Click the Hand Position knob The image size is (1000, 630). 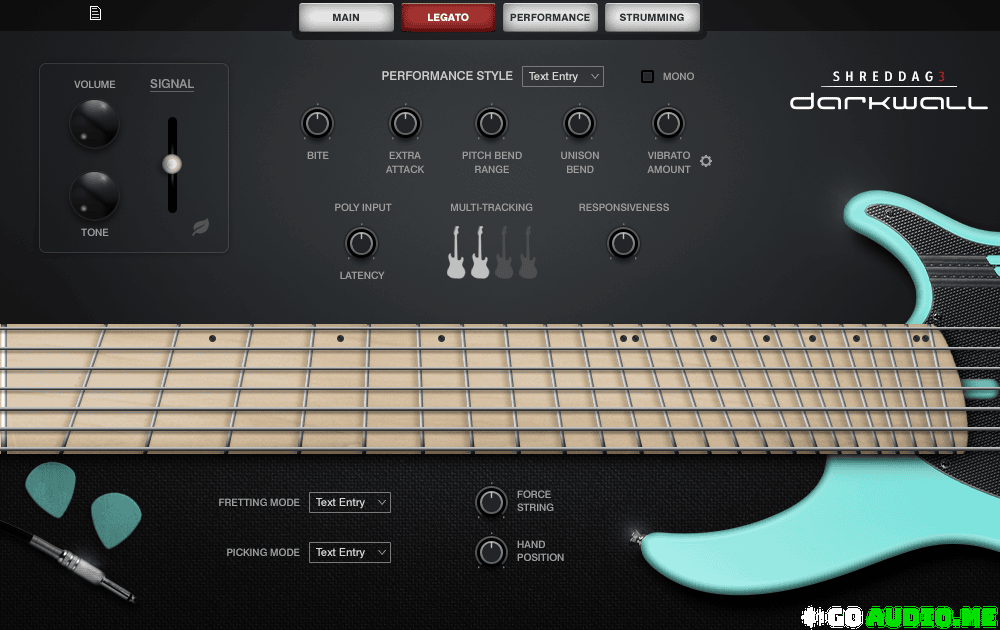pyautogui.click(x=491, y=551)
